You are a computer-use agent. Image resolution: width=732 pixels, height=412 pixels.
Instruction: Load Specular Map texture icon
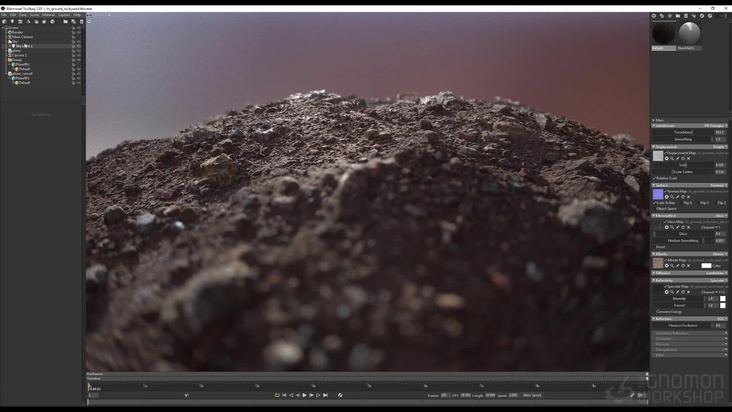667,292
